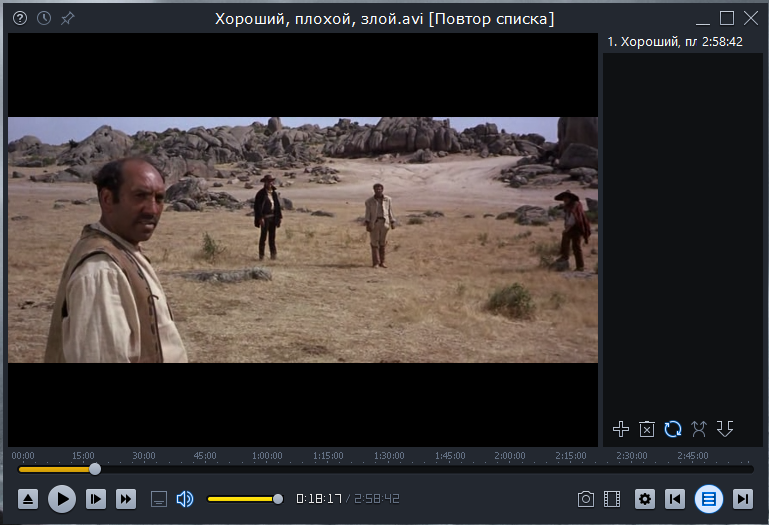Seek to the 1:30:00 timeline marker

(x=389, y=456)
